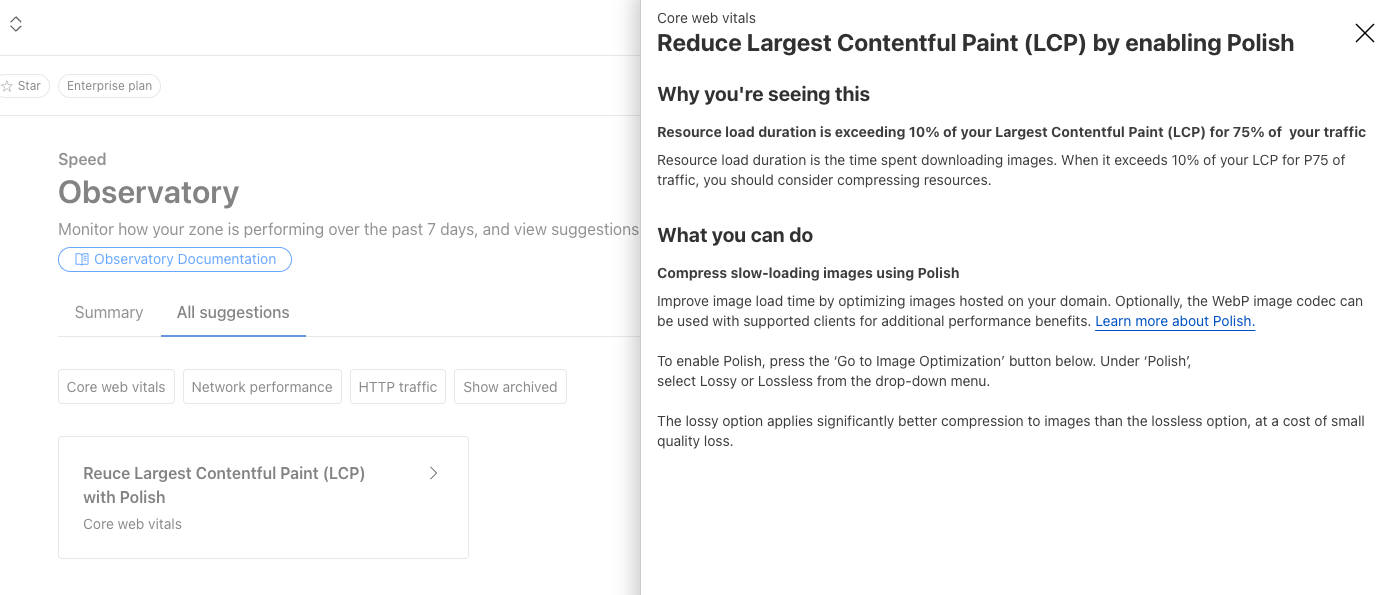Click the Observatory page heading

(x=148, y=192)
